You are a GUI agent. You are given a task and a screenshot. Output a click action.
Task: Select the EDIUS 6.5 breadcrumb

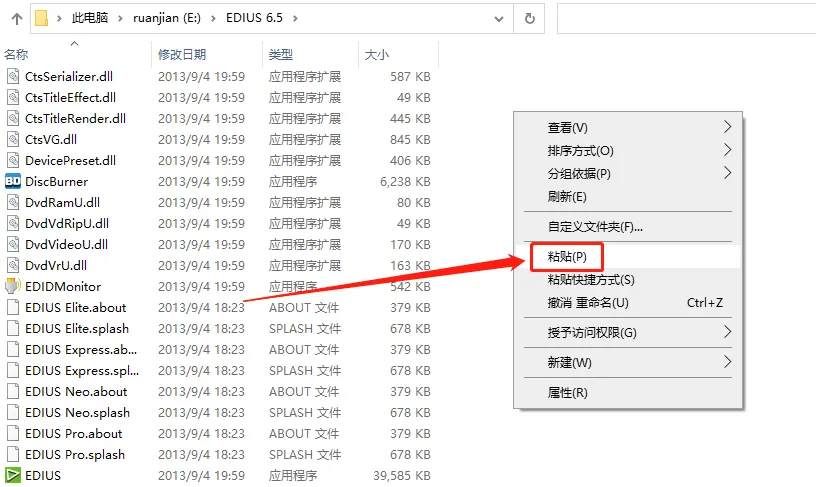(254, 18)
